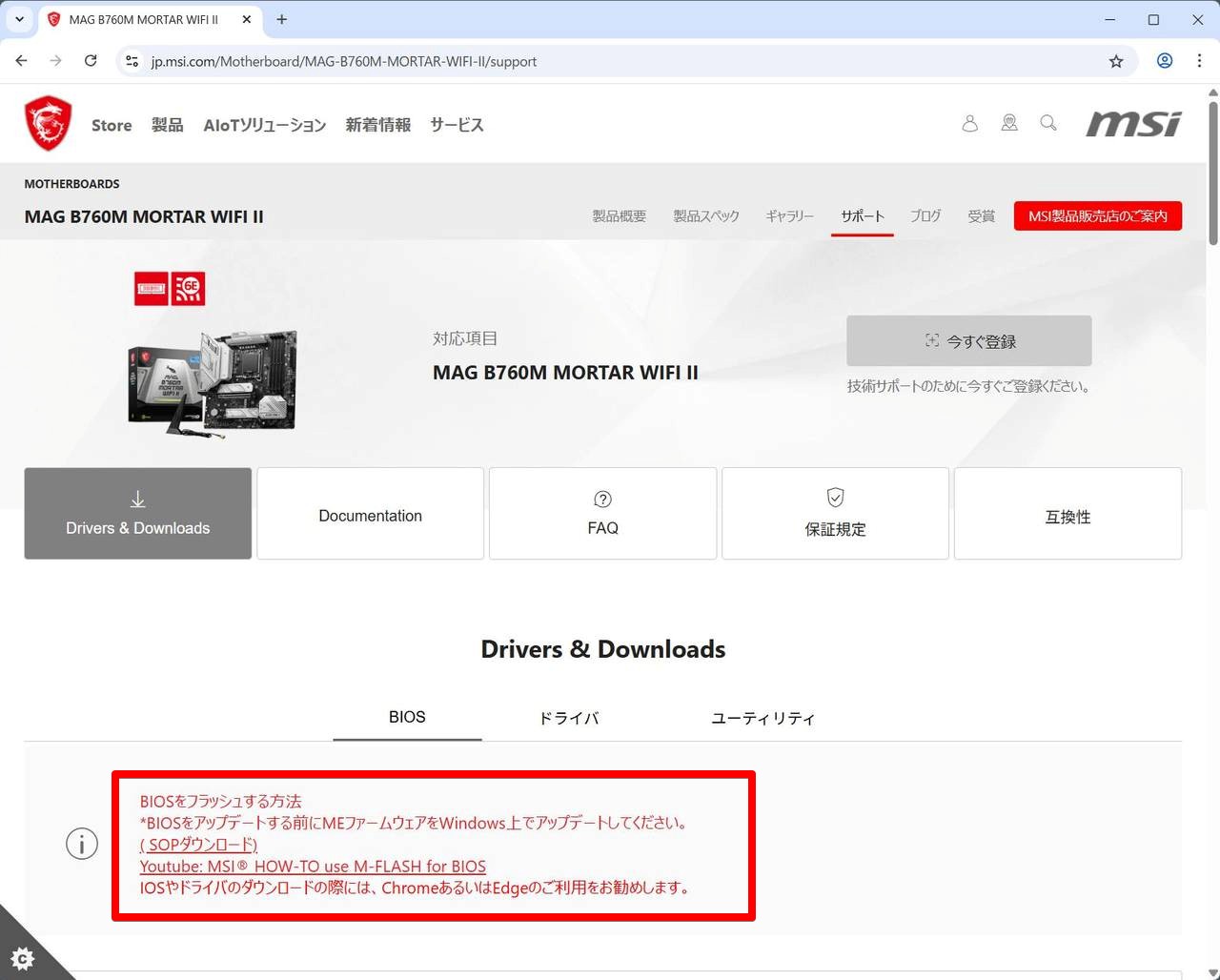Open the サービス menu
The height and width of the screenshot is (980, 1220).
tap(457, 125)
